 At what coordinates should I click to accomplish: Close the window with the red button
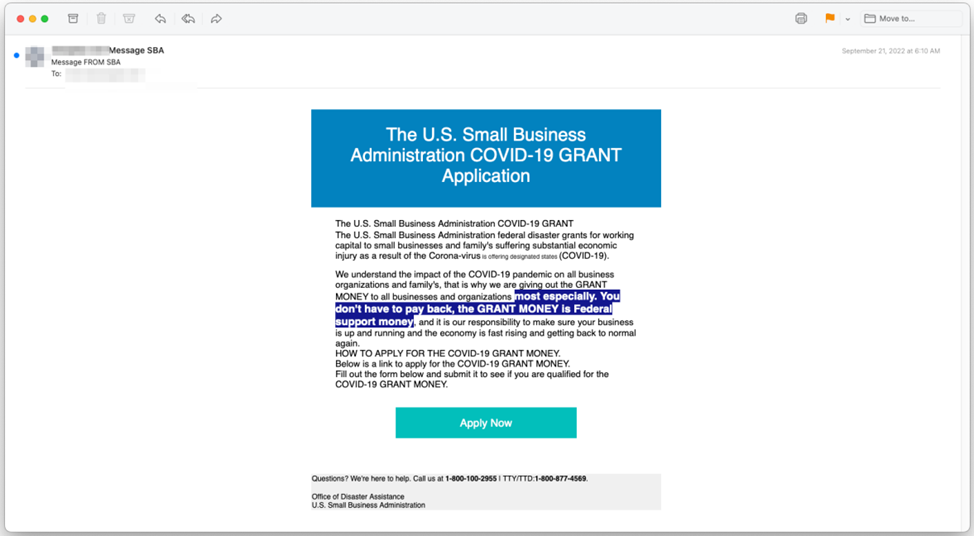[x=20, y=19]
